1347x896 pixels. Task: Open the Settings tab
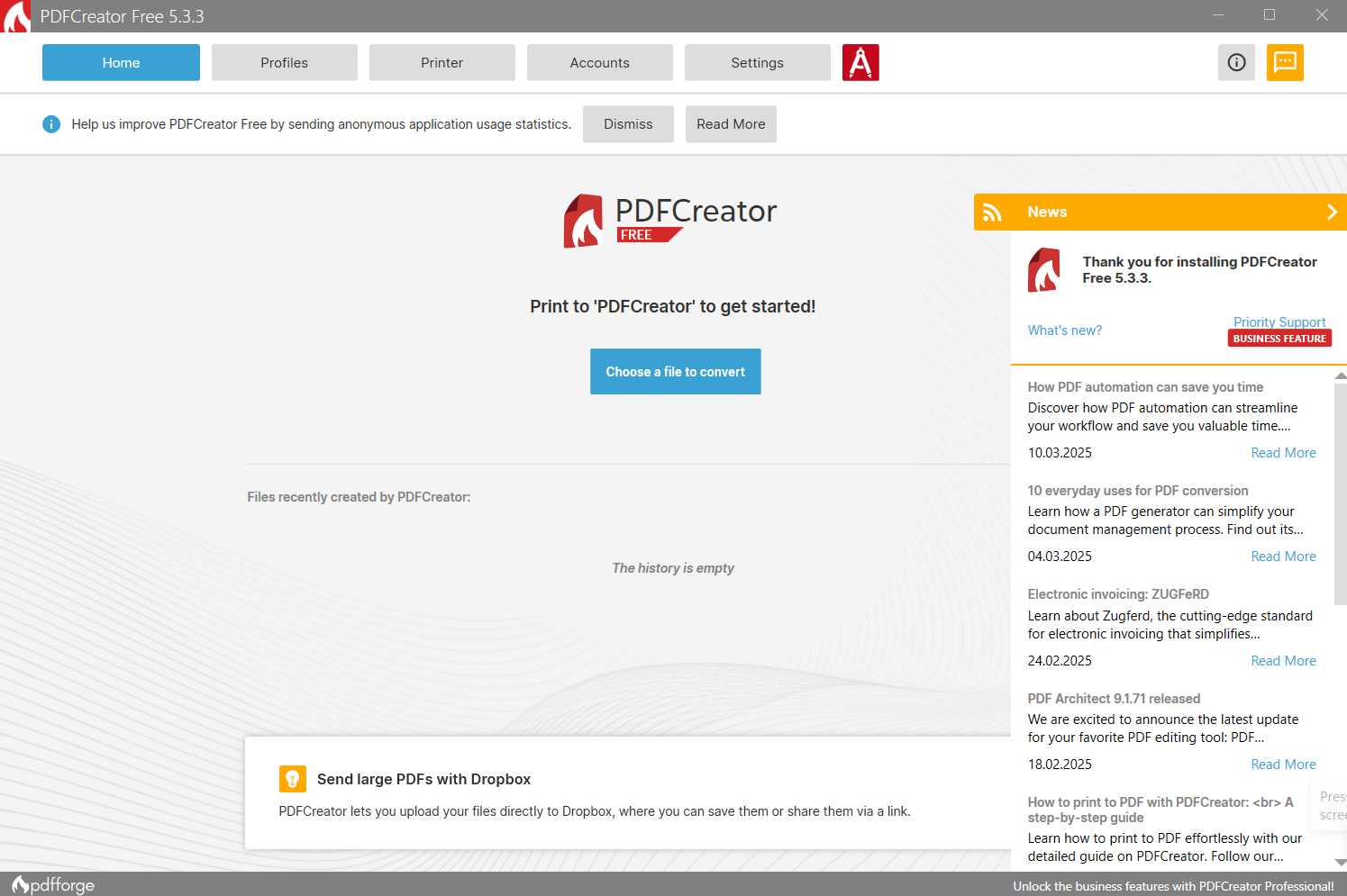point(757,62)
